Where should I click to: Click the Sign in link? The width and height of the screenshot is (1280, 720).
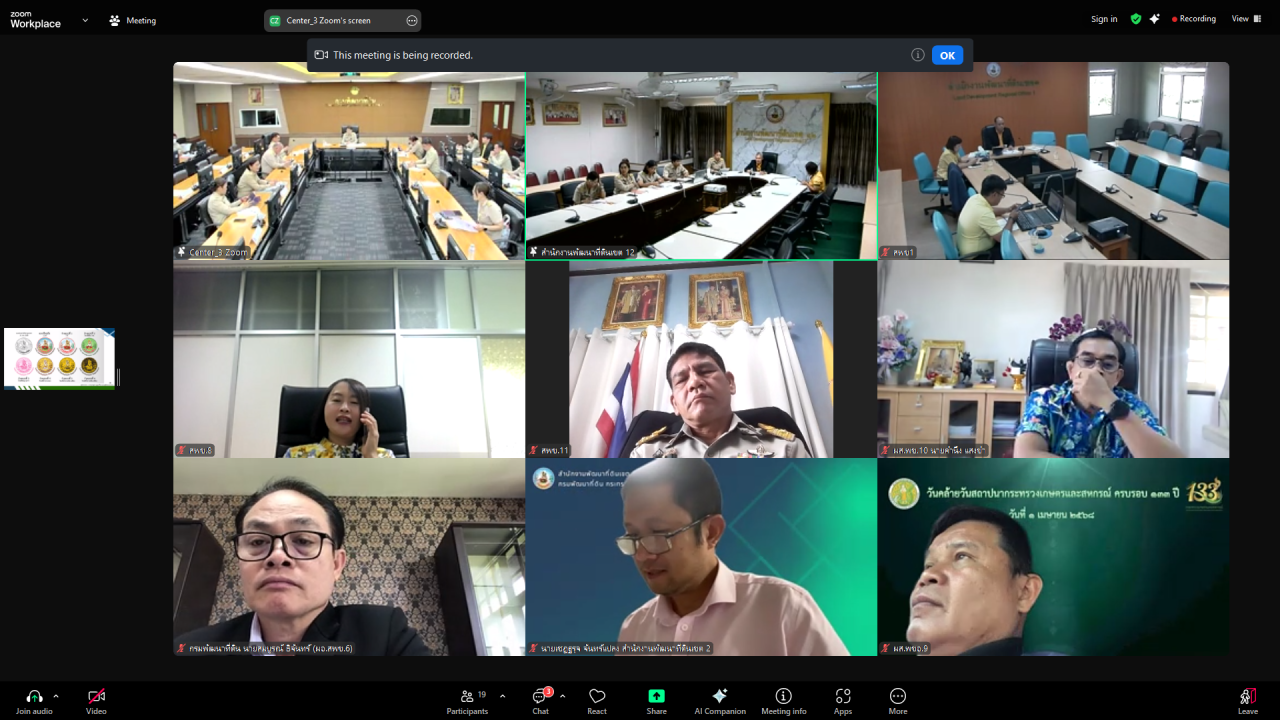pos(1104,19)
